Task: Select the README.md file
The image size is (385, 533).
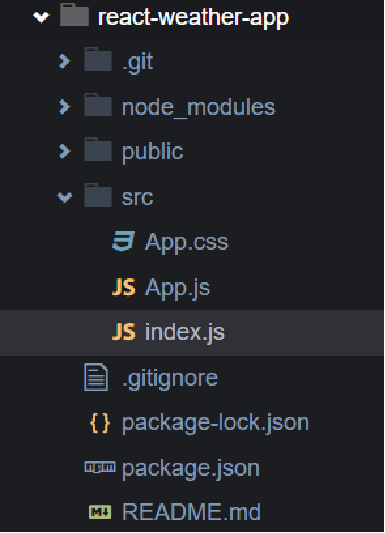Action: click(x=192, y=512)
